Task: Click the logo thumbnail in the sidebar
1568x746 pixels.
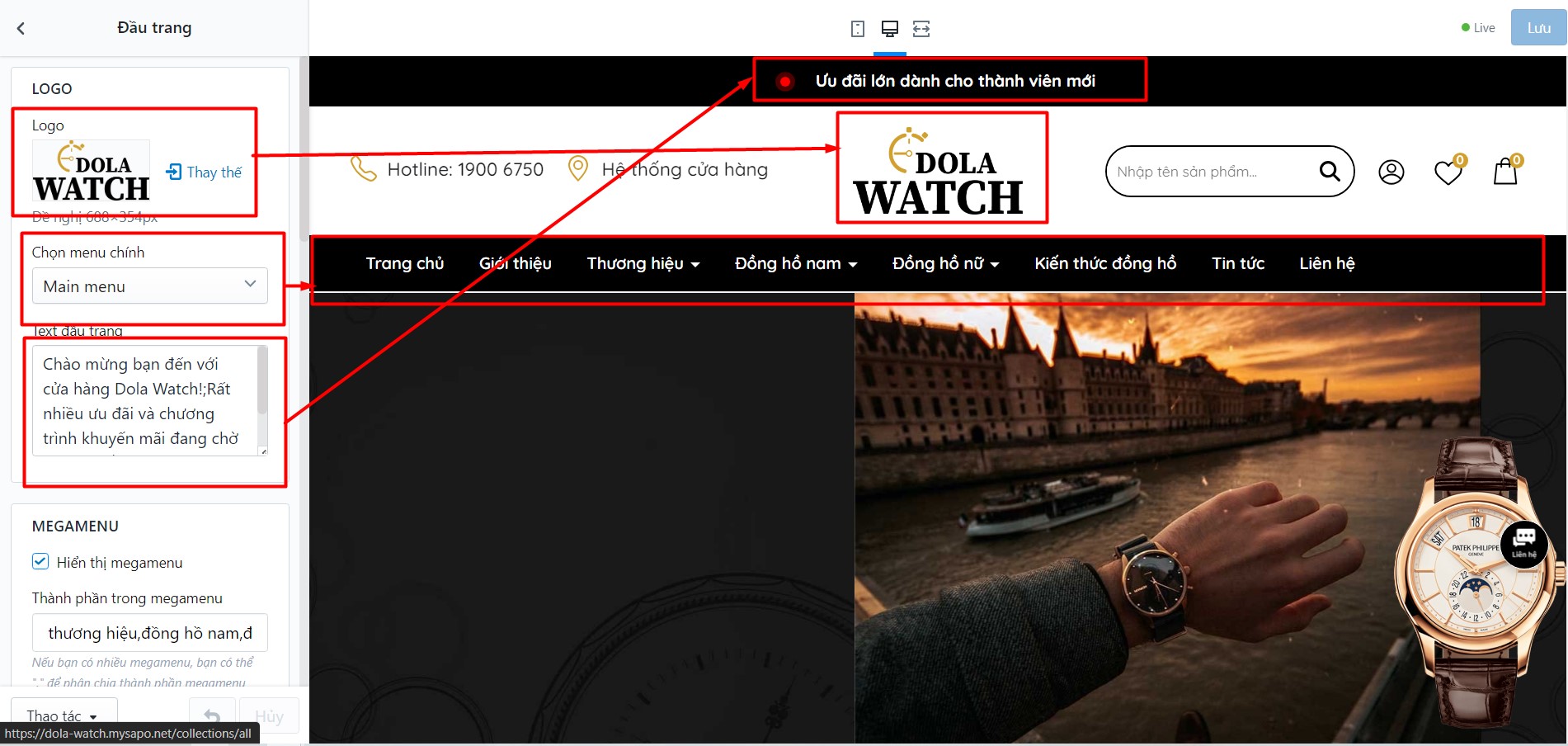Action: click(91, 172)
